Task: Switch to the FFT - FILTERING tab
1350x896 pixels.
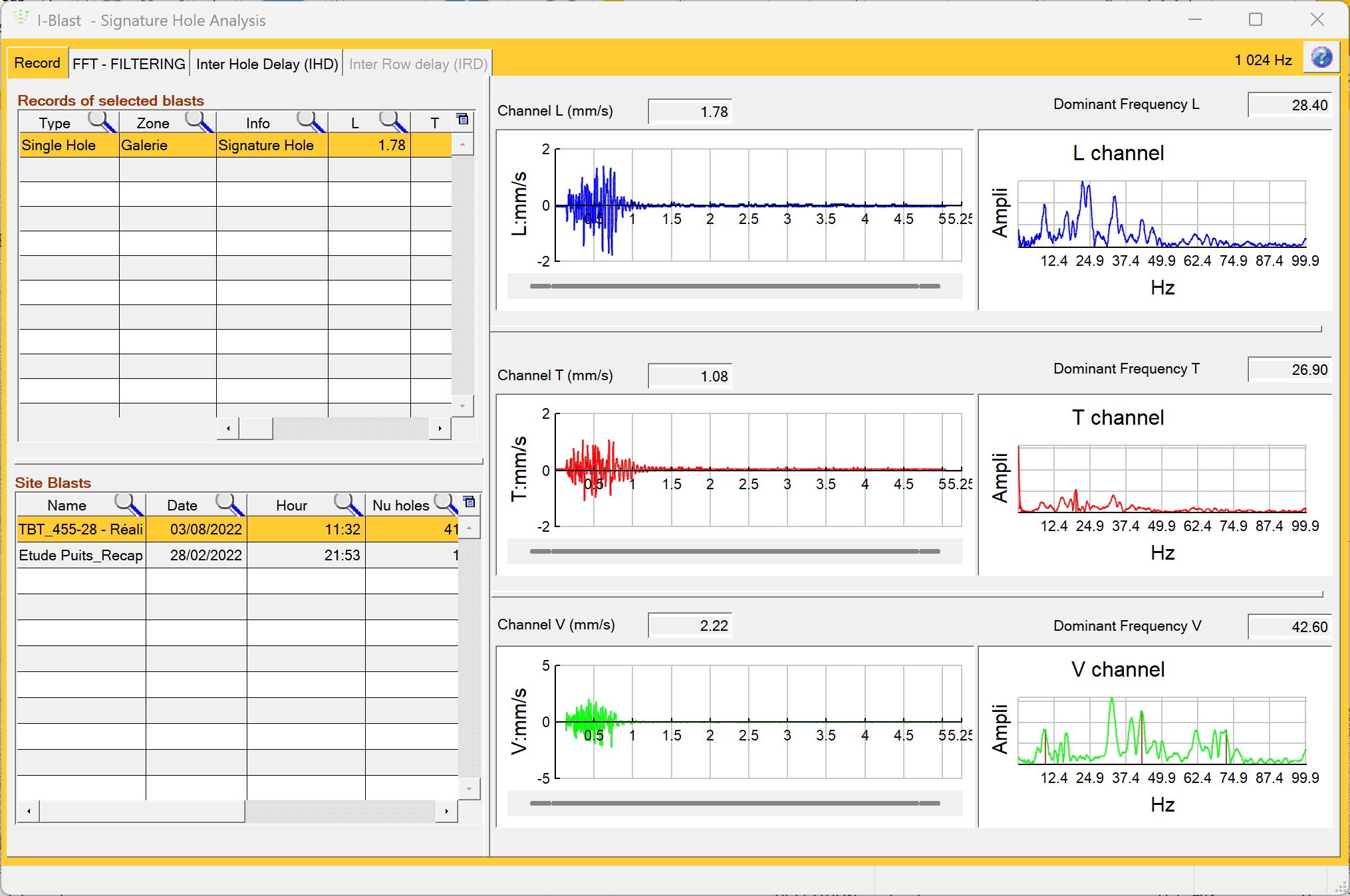Action: click(129, 63)
